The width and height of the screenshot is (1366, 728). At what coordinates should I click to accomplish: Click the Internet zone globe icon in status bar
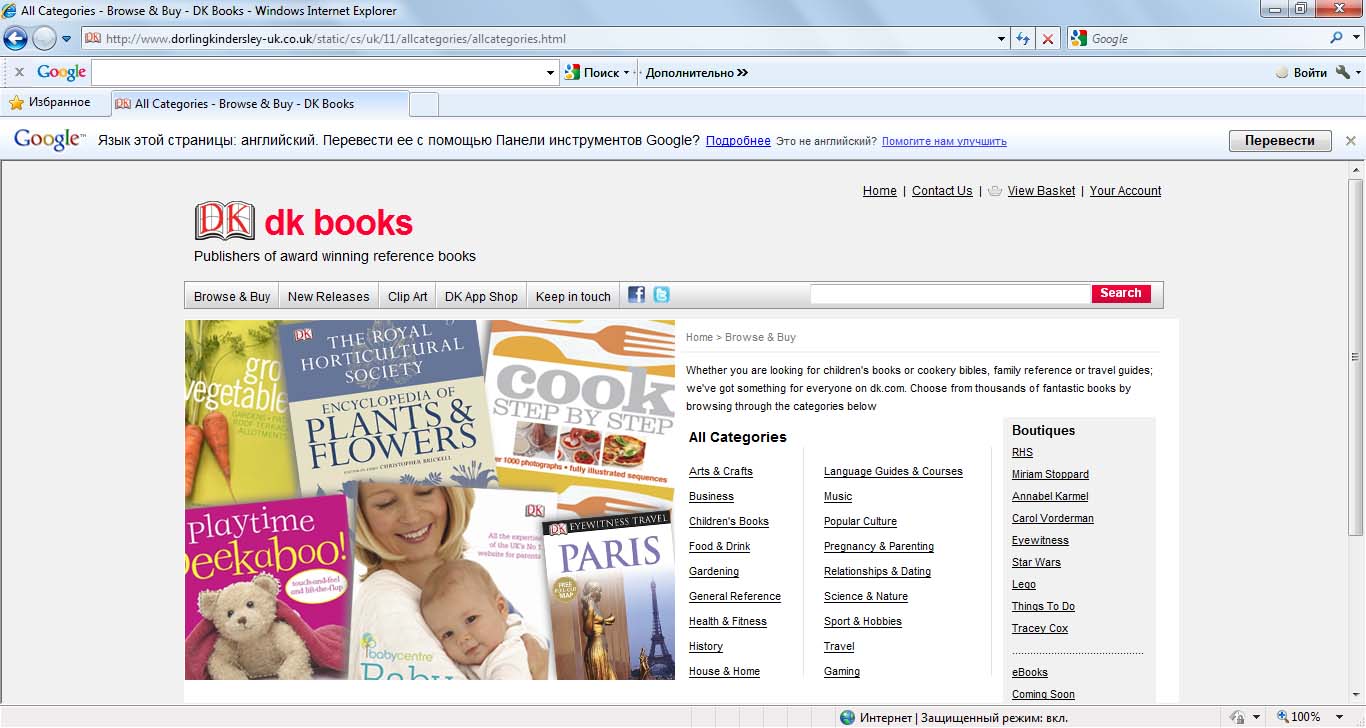(848, 717)
